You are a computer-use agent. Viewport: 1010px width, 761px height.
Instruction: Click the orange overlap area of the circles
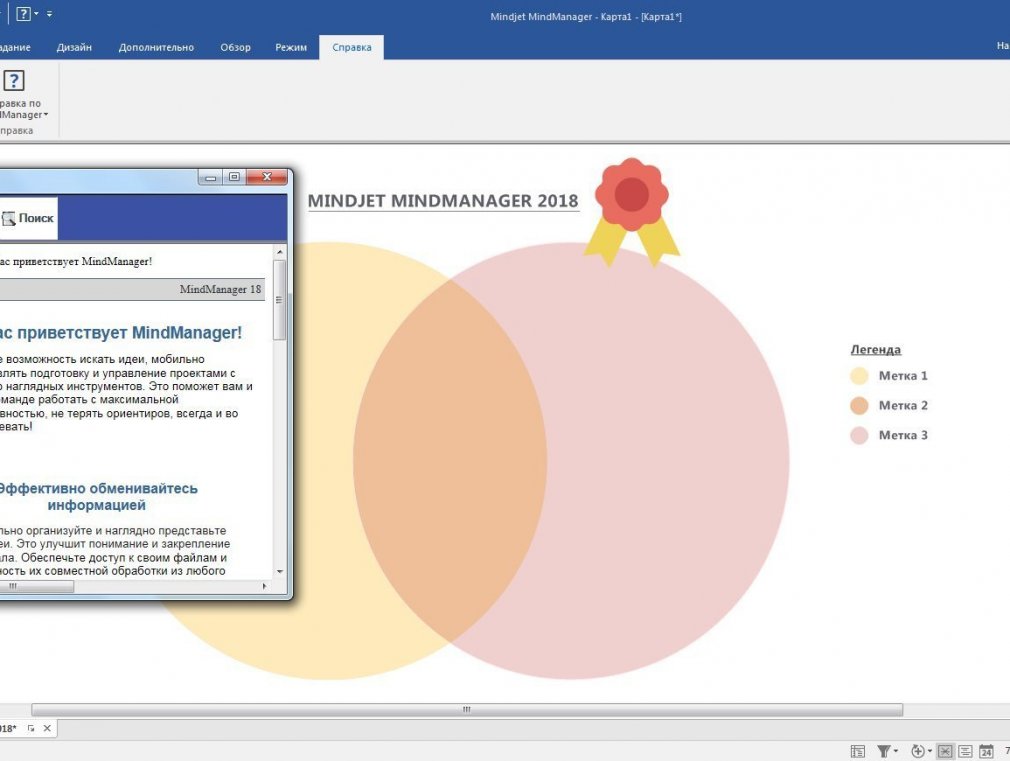click(x=450, y=461)
